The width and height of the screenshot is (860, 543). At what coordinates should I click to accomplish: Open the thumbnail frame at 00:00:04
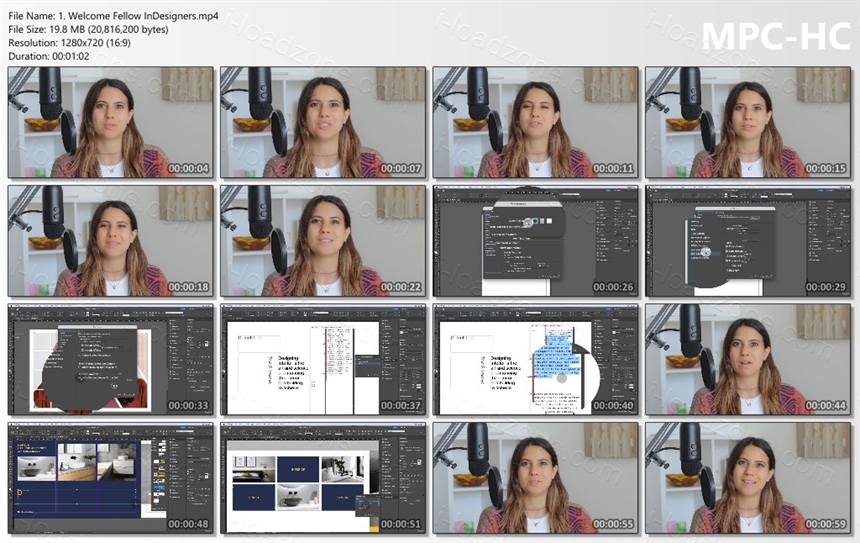pyautogui.click(x=111, y=122)
